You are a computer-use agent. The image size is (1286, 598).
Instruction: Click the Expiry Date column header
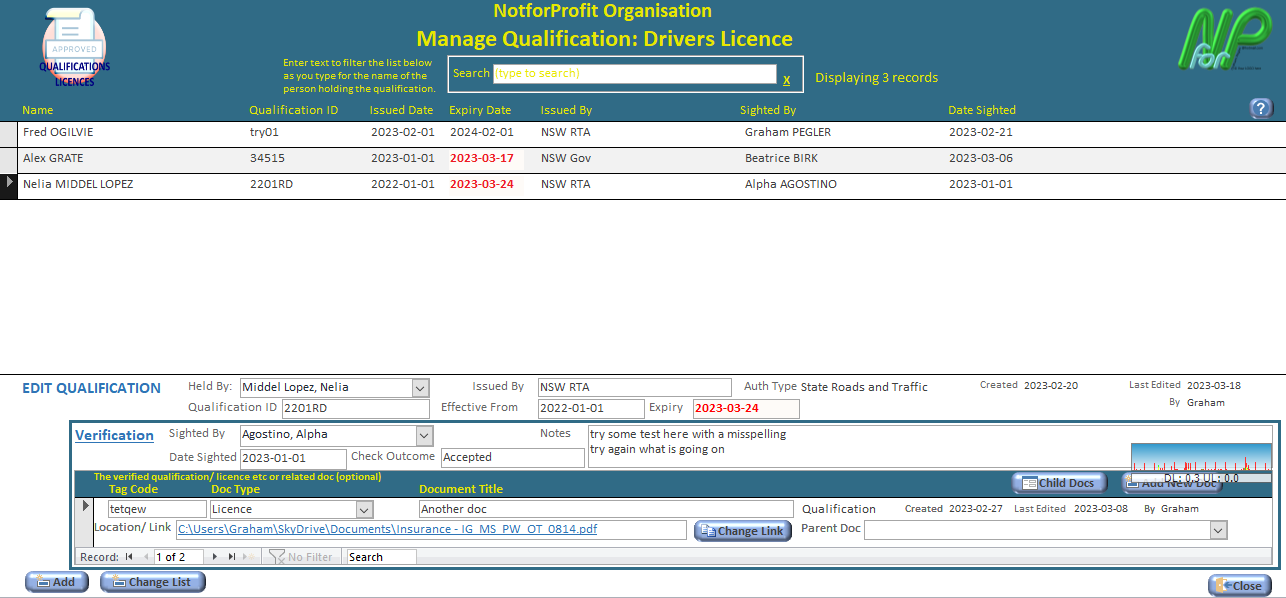point(480,110)
